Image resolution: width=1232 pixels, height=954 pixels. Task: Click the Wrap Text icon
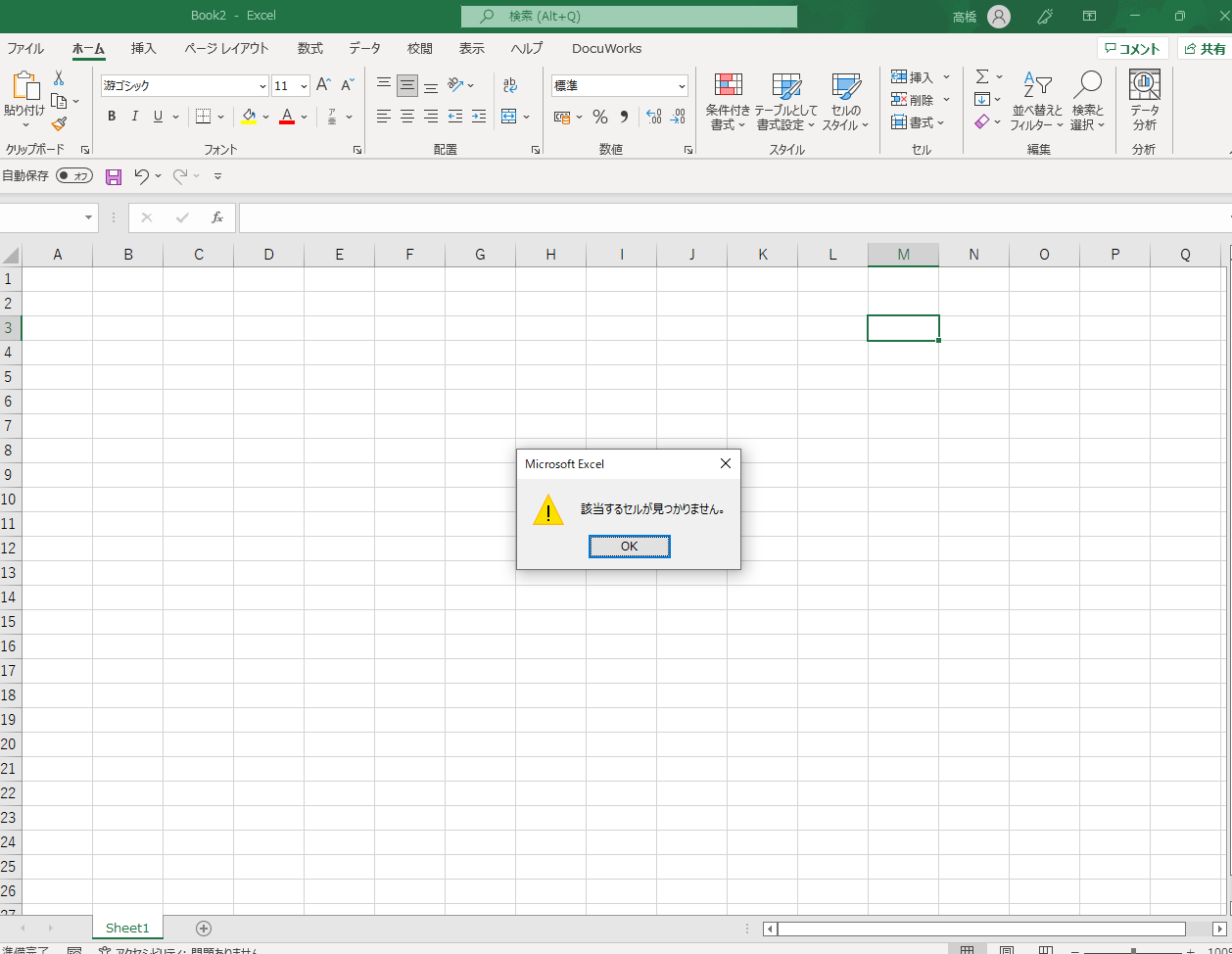tap(510, 85)
